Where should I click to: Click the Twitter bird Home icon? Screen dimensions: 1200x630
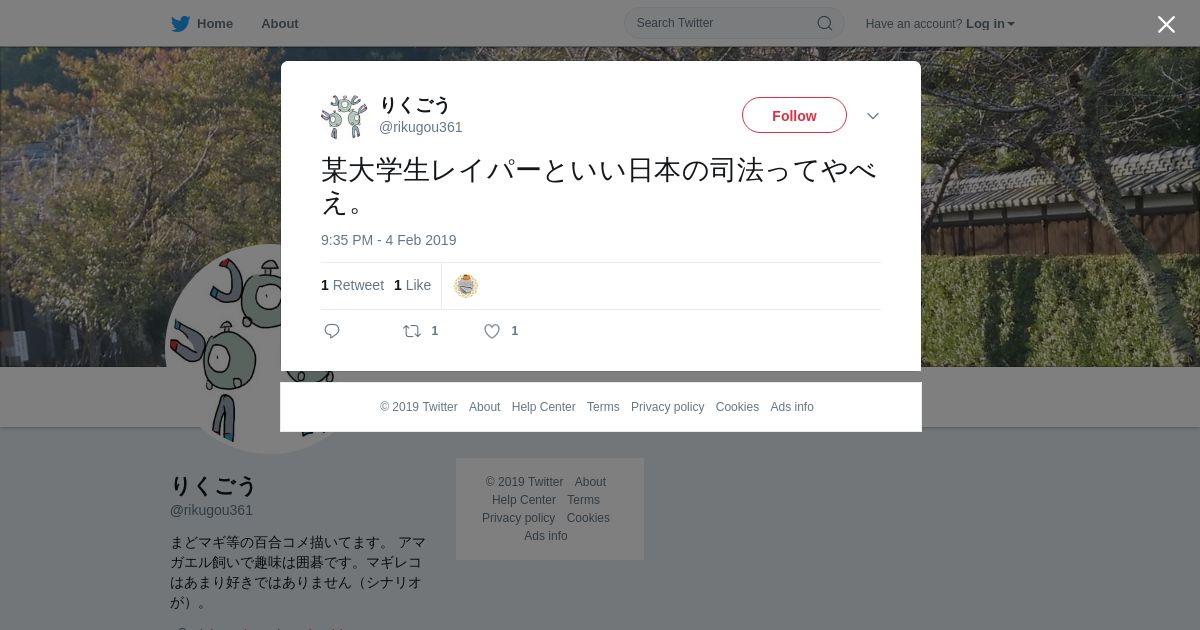tap(180, 24)
